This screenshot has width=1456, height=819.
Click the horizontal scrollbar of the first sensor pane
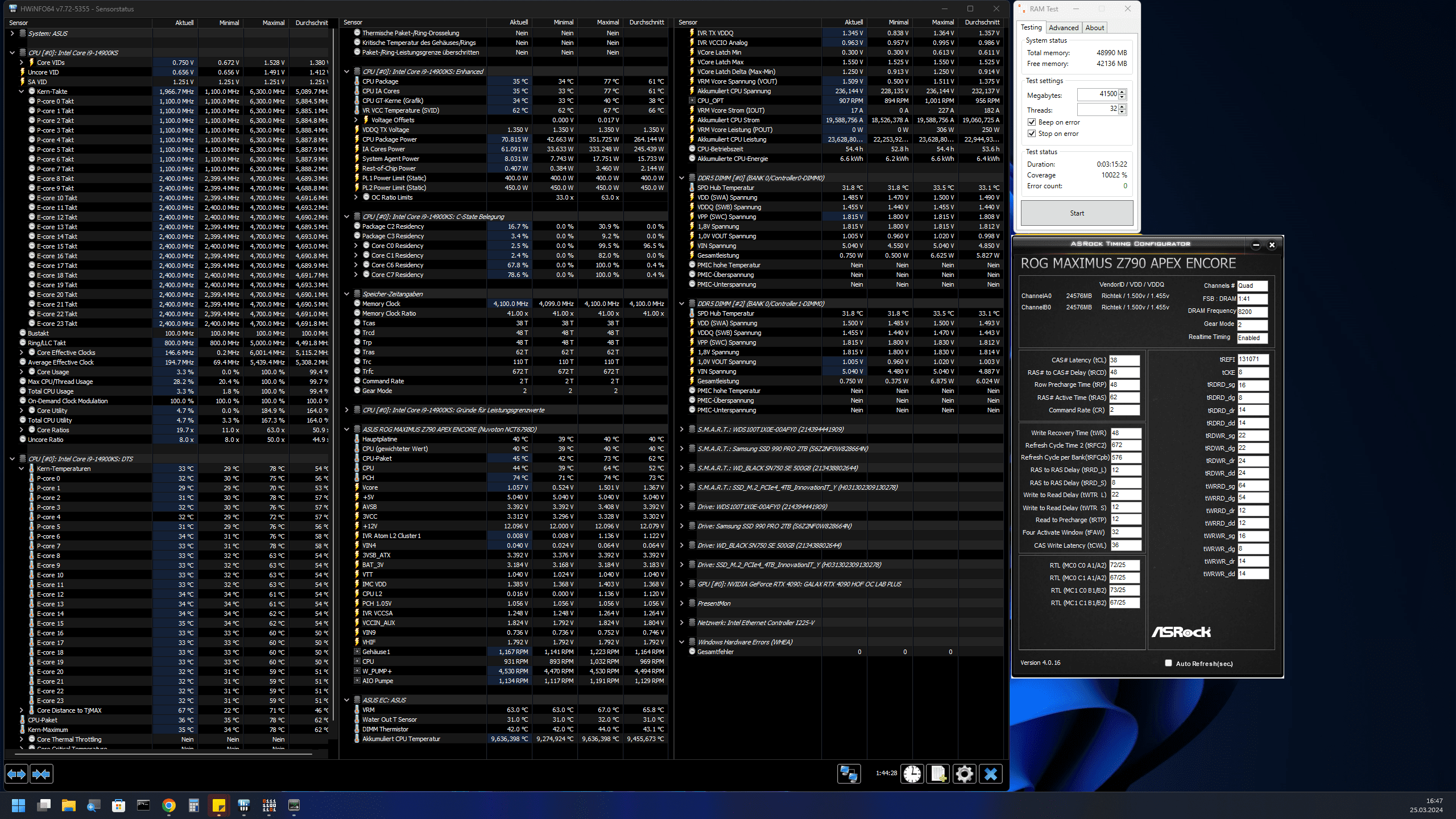tap(164, 754)
